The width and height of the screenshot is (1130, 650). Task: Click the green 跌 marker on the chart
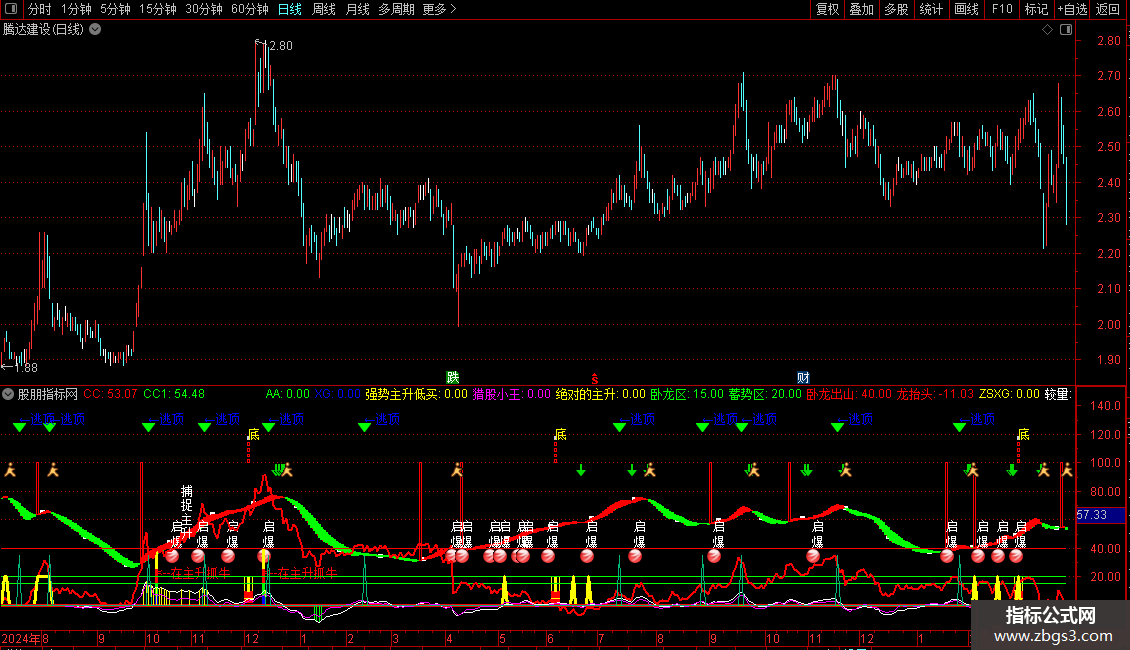[x=452, y=378]
